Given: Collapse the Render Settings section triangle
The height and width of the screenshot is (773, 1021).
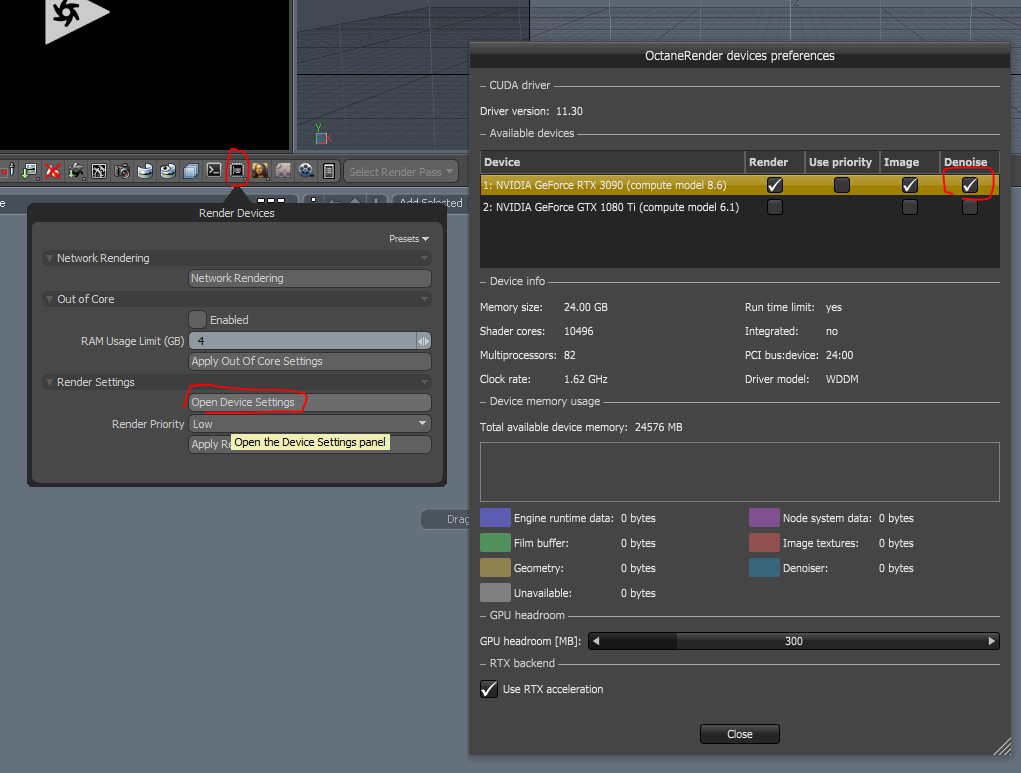Looking at the screenshot, I should 49,382.
